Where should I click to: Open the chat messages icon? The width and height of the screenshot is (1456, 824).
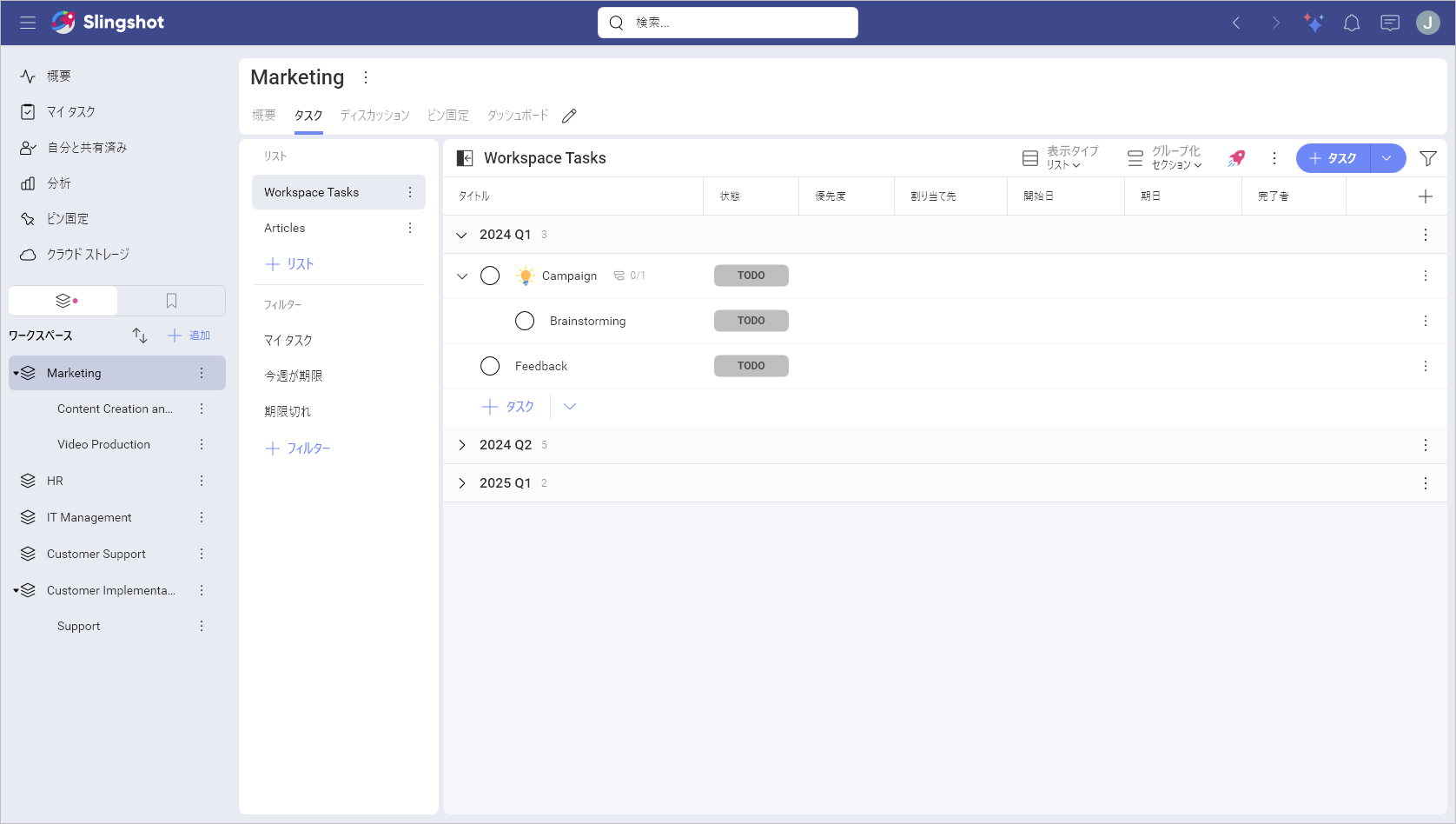coord(1390,23)
